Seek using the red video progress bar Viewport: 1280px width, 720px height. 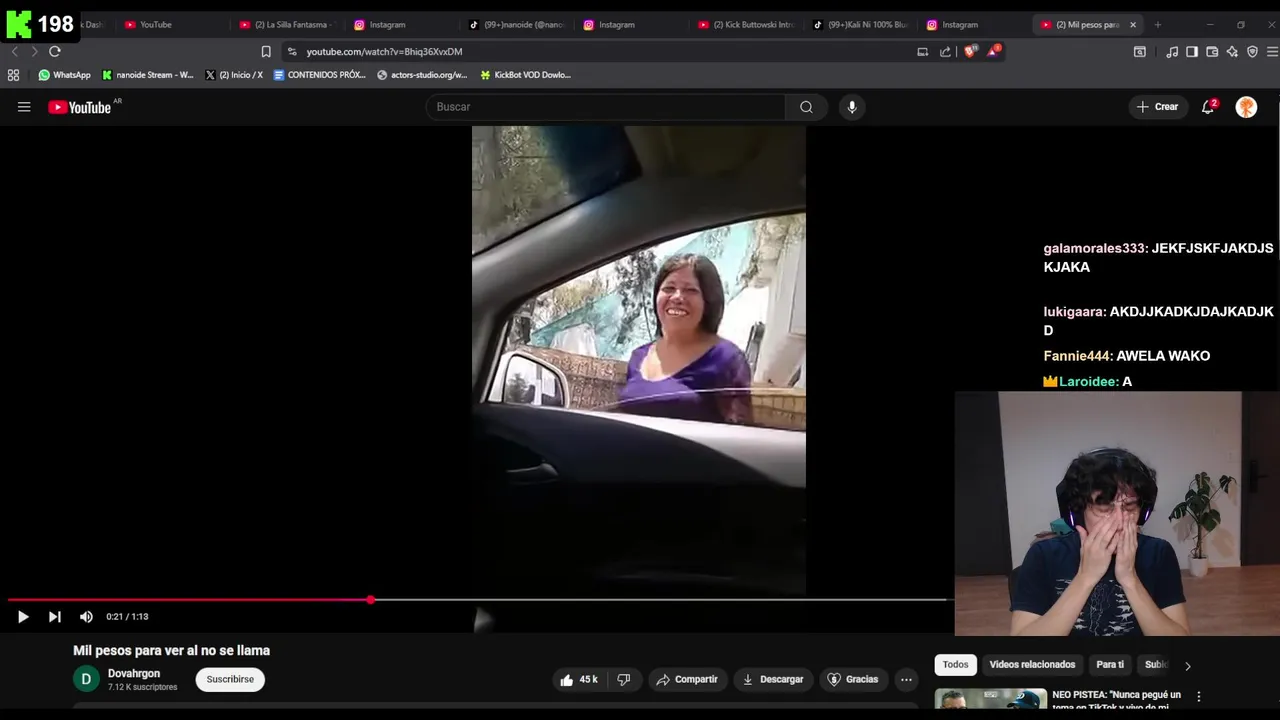[478, 600]
